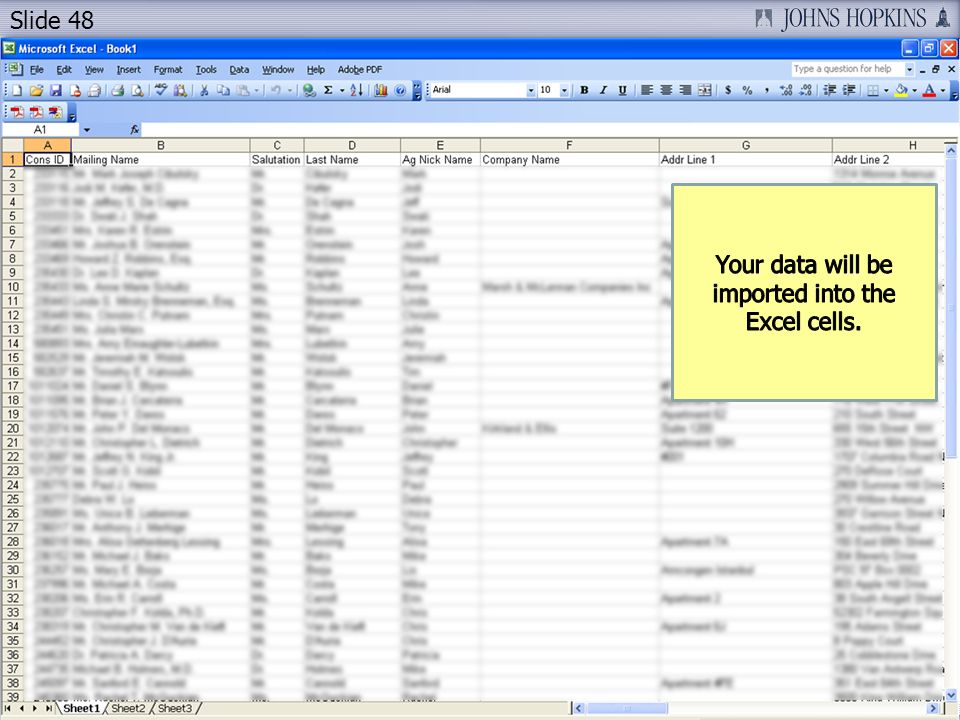960x720 pixels.
Task: Toggle Italic formatting
Action: 603,91
